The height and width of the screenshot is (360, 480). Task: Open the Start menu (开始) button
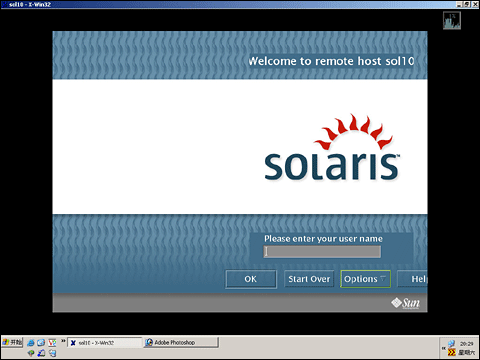[12, 342]
